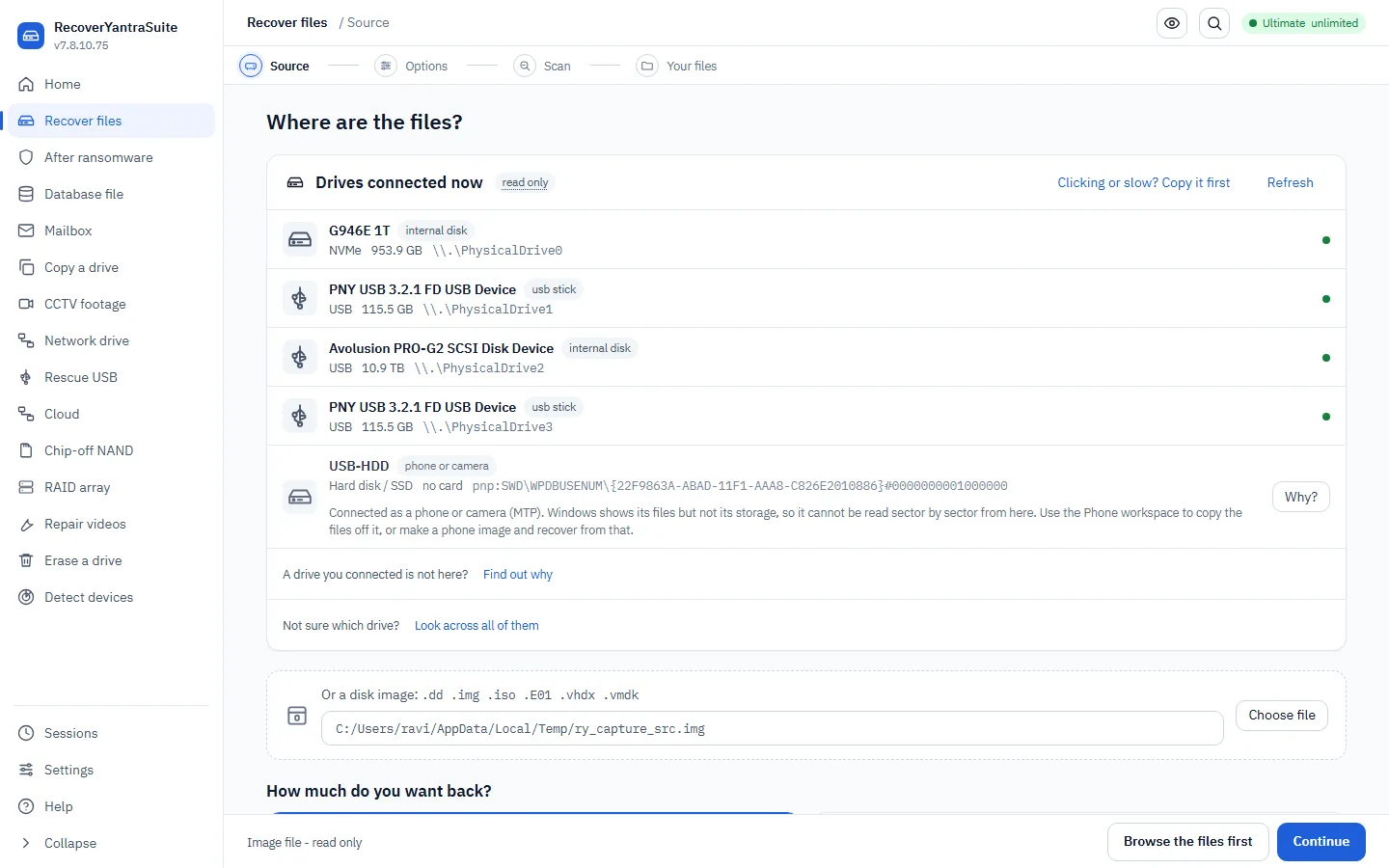The image size is (1389, 868).
Task: Click the drive icon beside Drives connected now
Action: (x=295, y=182)
